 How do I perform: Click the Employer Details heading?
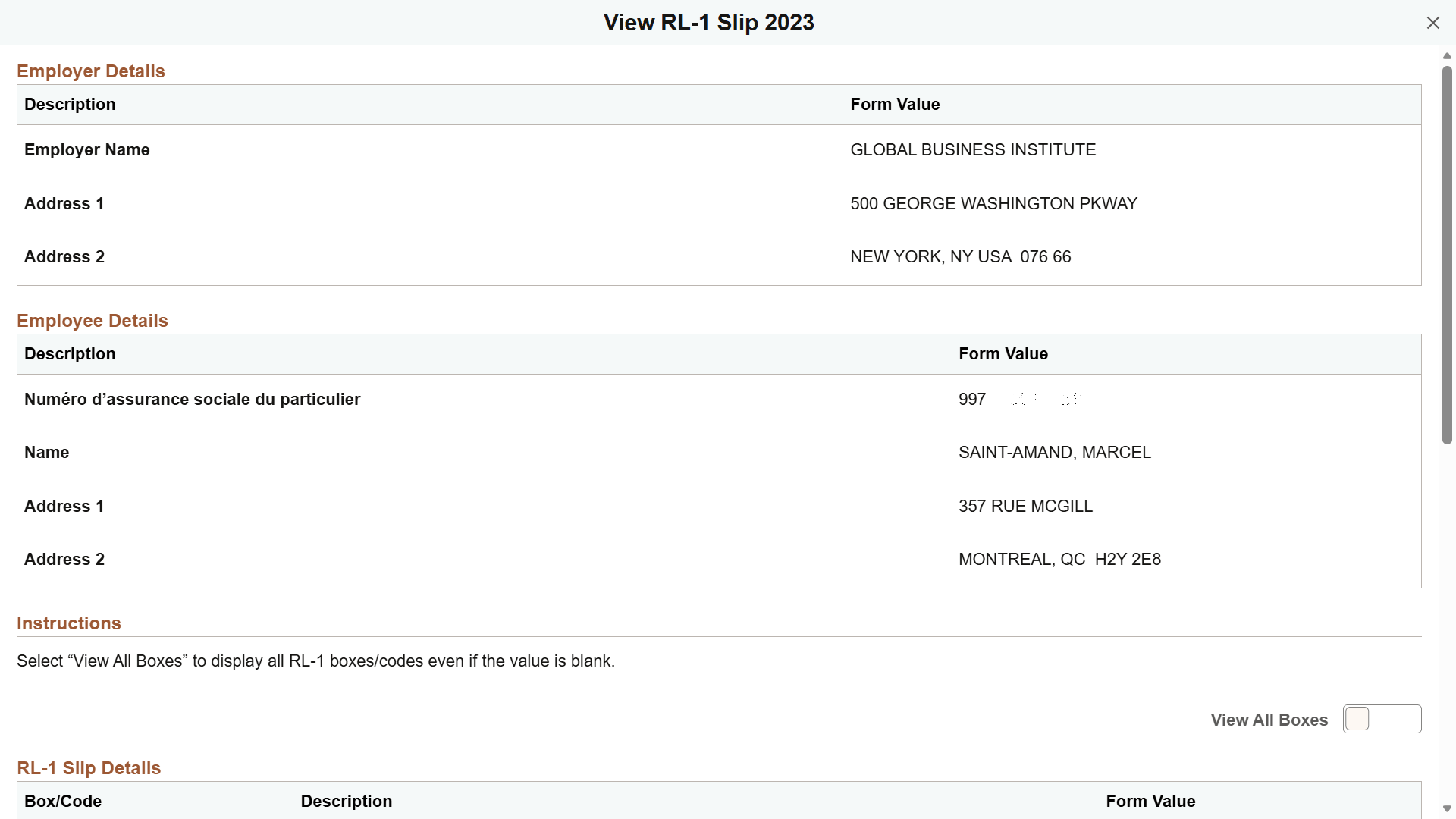coord(90,71)
